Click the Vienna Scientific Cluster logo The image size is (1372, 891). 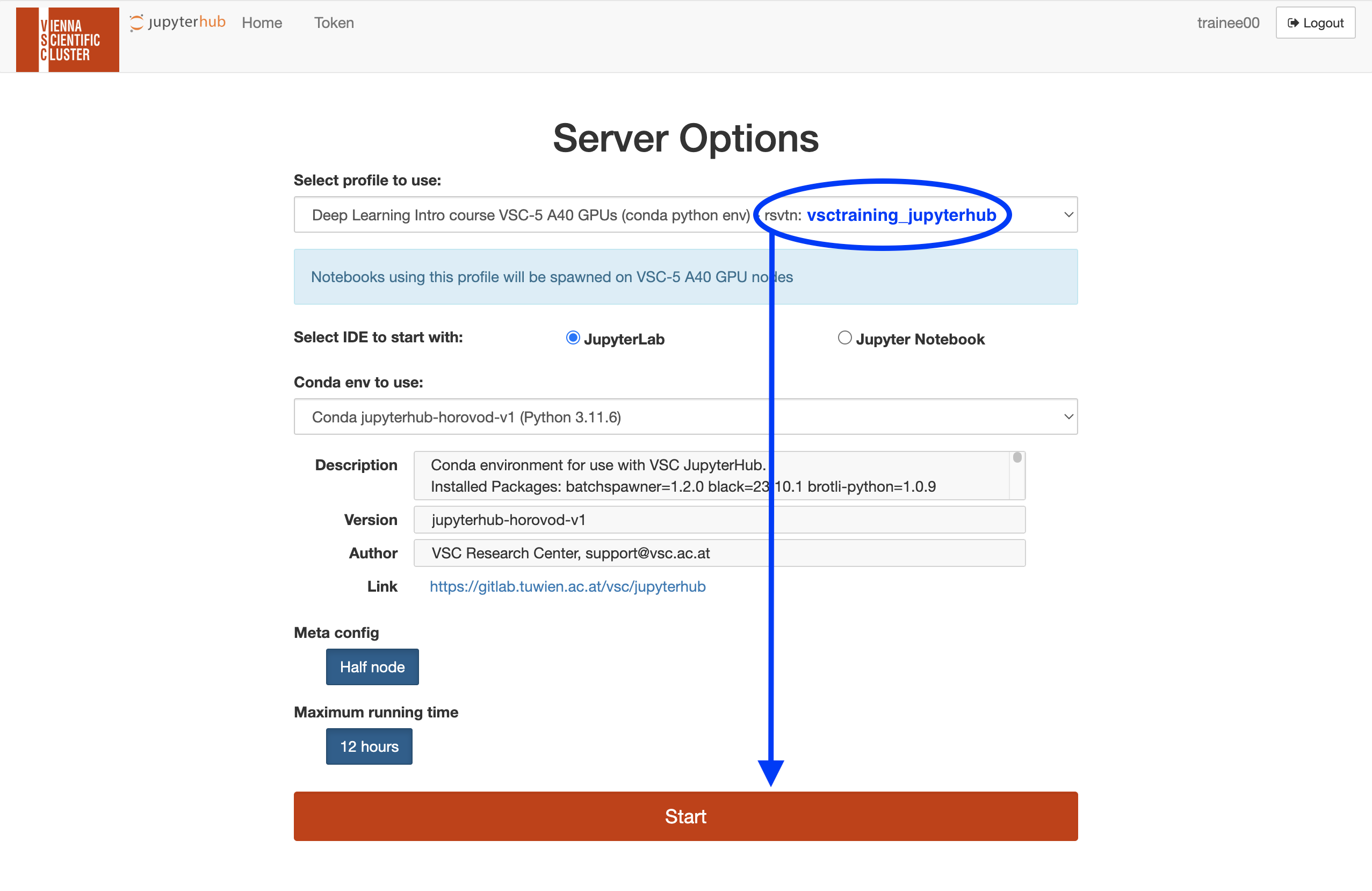[68, 39]
